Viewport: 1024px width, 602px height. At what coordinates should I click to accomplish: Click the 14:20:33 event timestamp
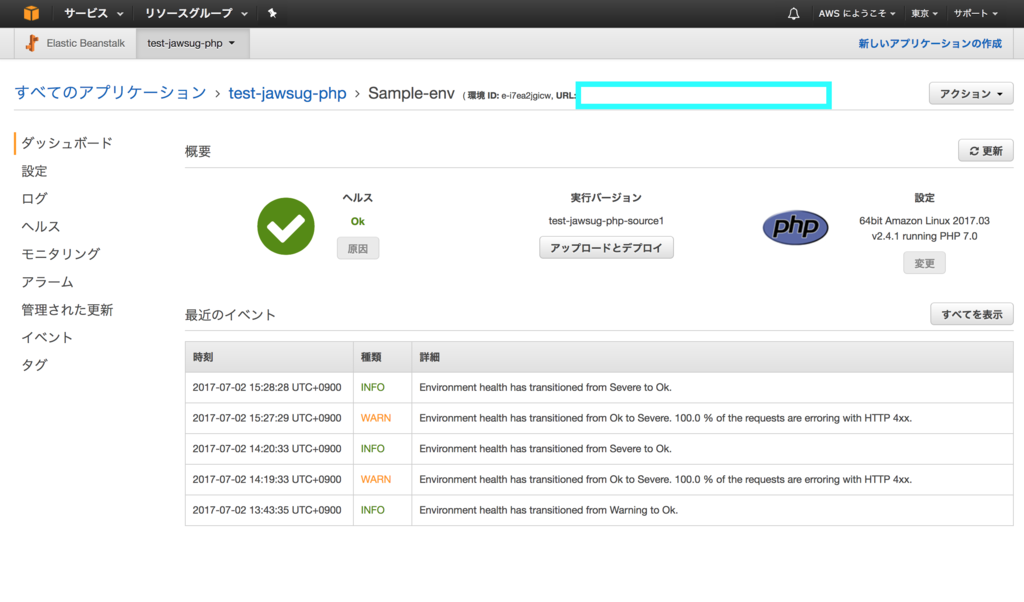[266, 449]
